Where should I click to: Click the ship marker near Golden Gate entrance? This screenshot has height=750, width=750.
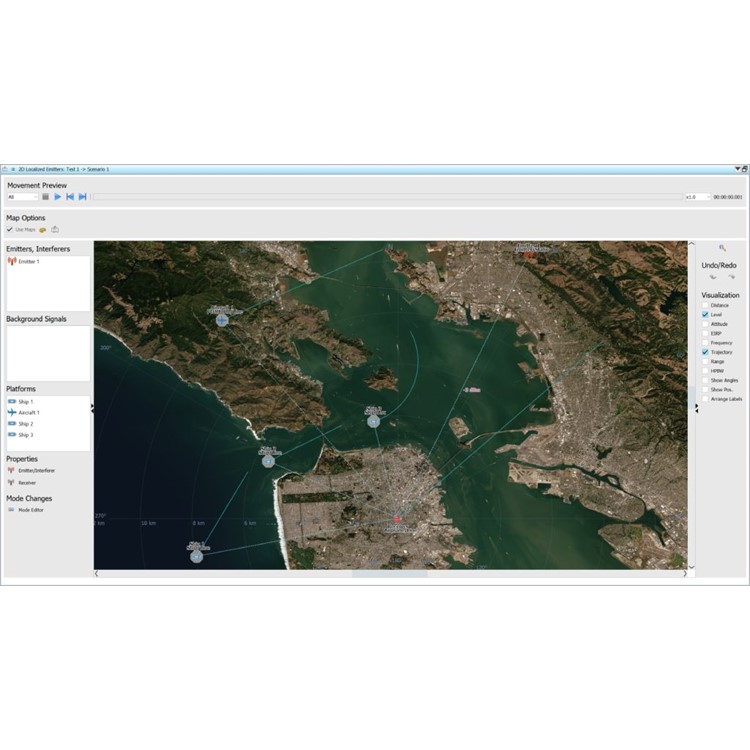268,461
